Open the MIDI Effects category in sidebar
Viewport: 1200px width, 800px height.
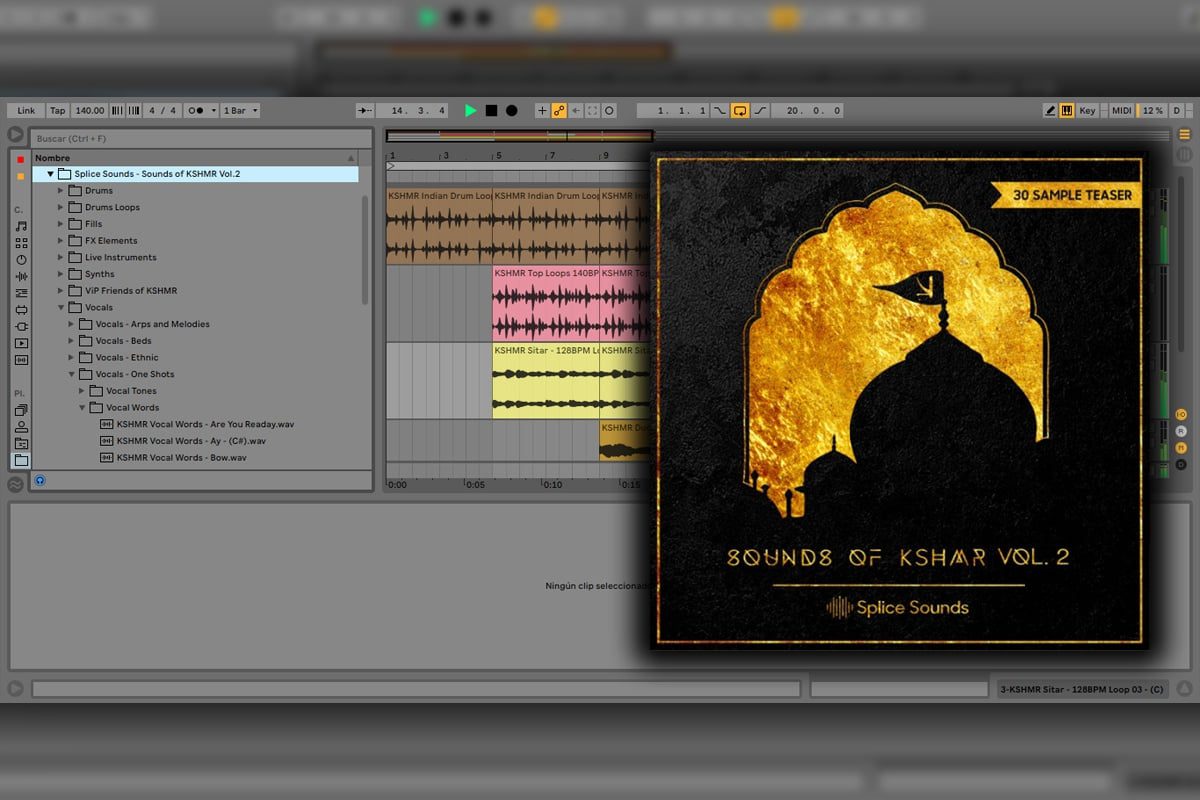coord(21,293)
